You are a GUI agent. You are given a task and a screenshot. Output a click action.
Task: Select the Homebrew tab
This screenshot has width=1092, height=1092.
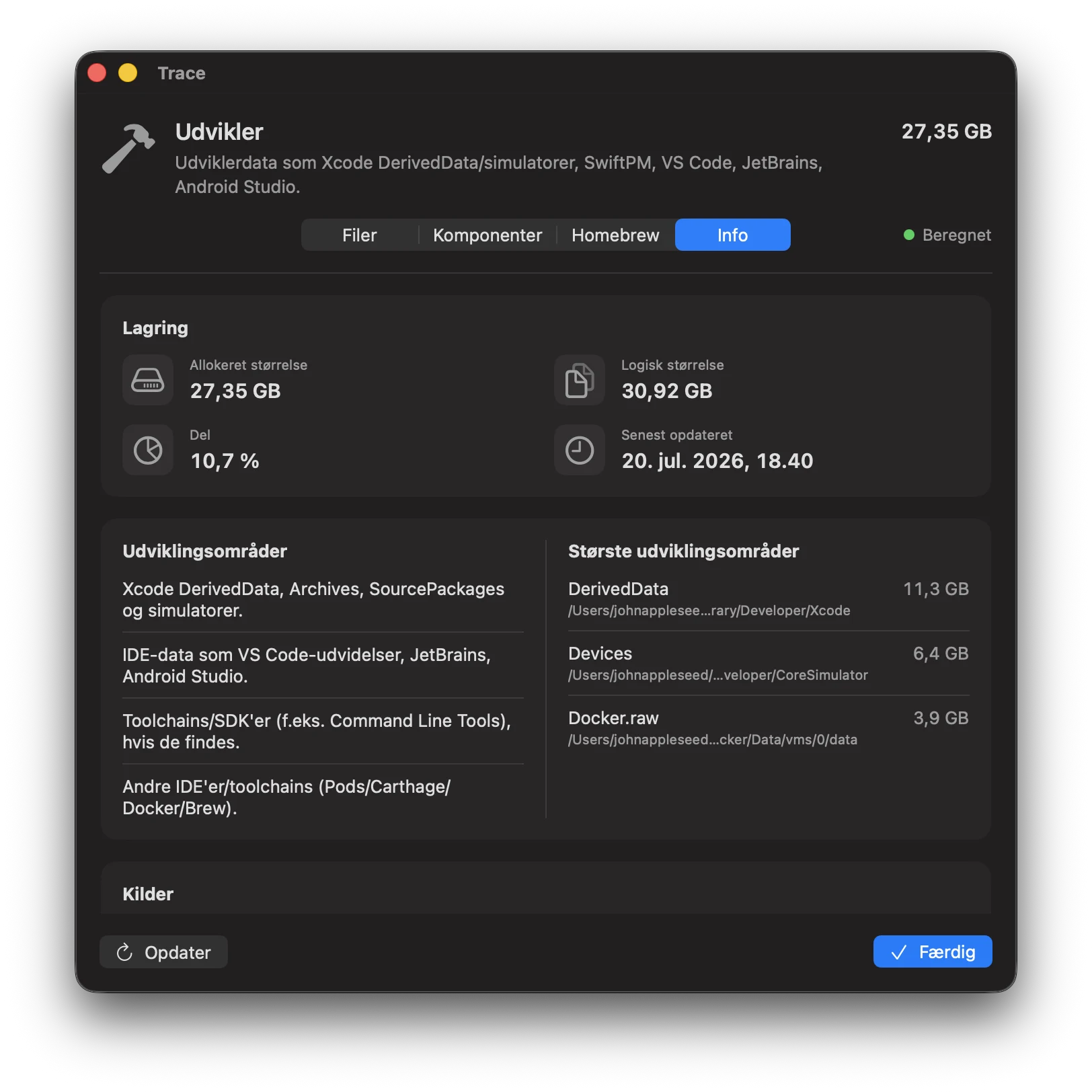[615, 235]
